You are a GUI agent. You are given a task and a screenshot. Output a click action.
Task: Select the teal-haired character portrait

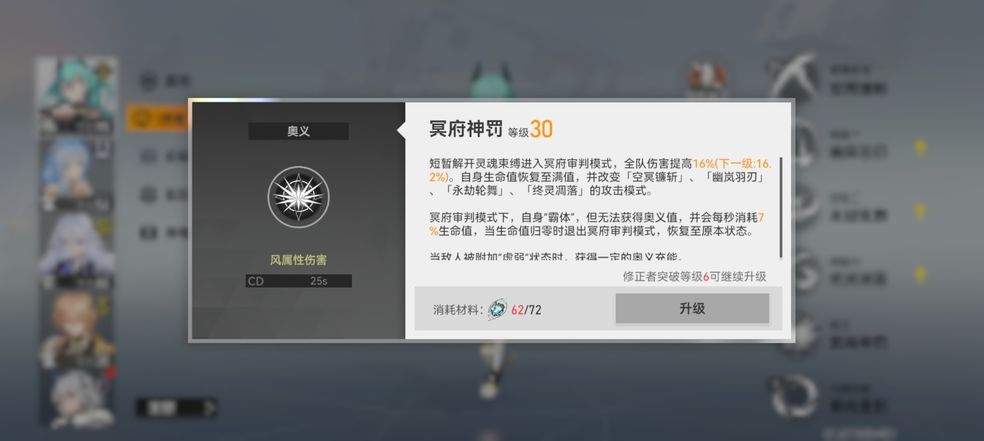point(77,95)
